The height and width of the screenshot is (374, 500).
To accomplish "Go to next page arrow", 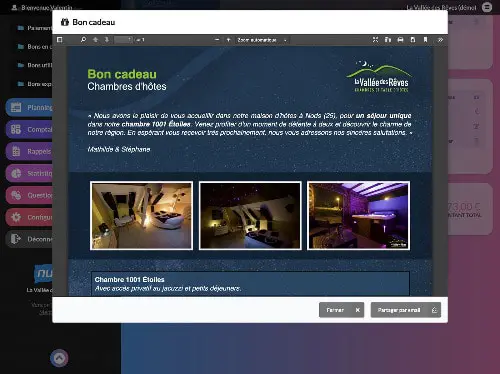I will [107, 40].
